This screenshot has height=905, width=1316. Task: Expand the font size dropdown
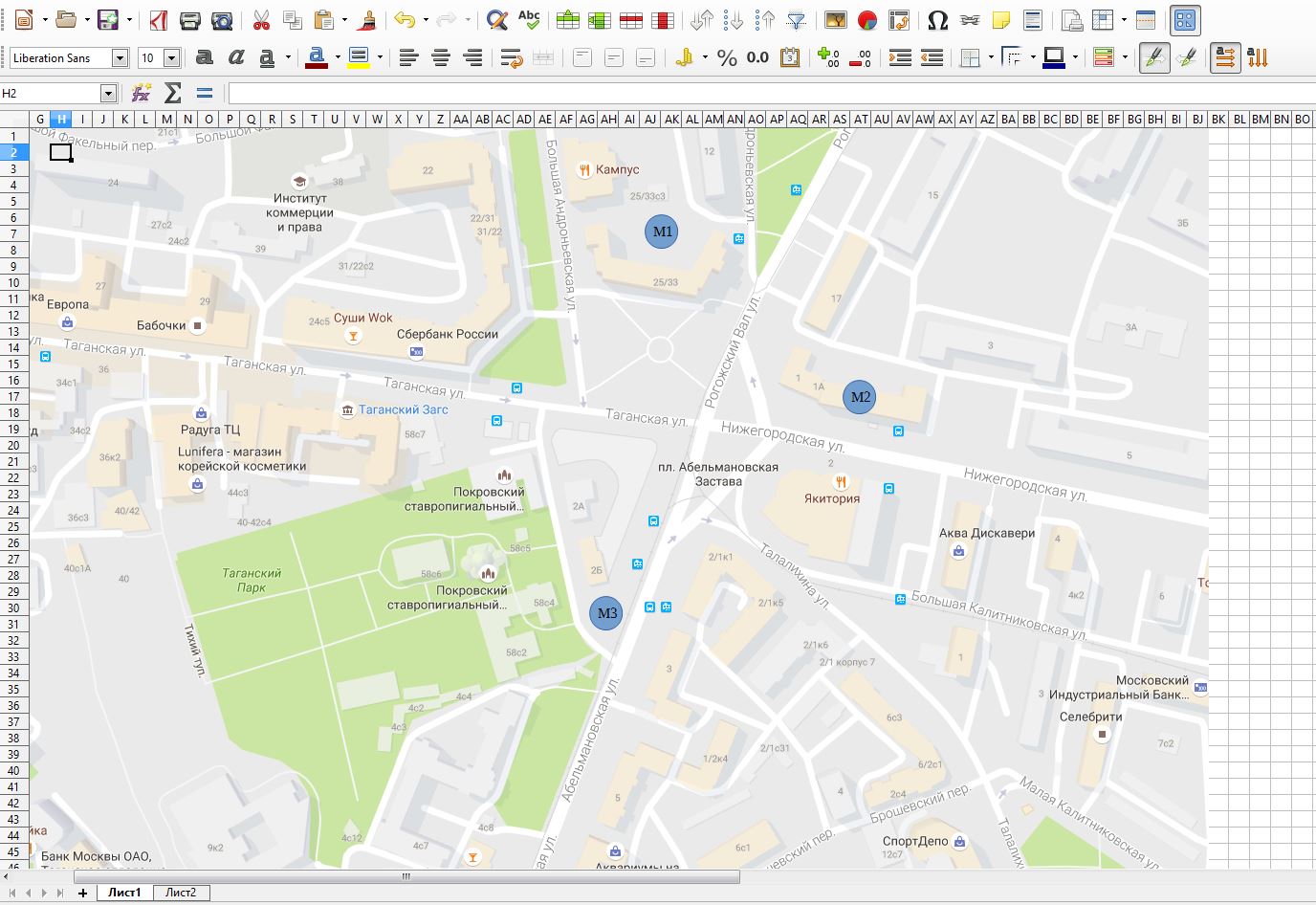171,58
